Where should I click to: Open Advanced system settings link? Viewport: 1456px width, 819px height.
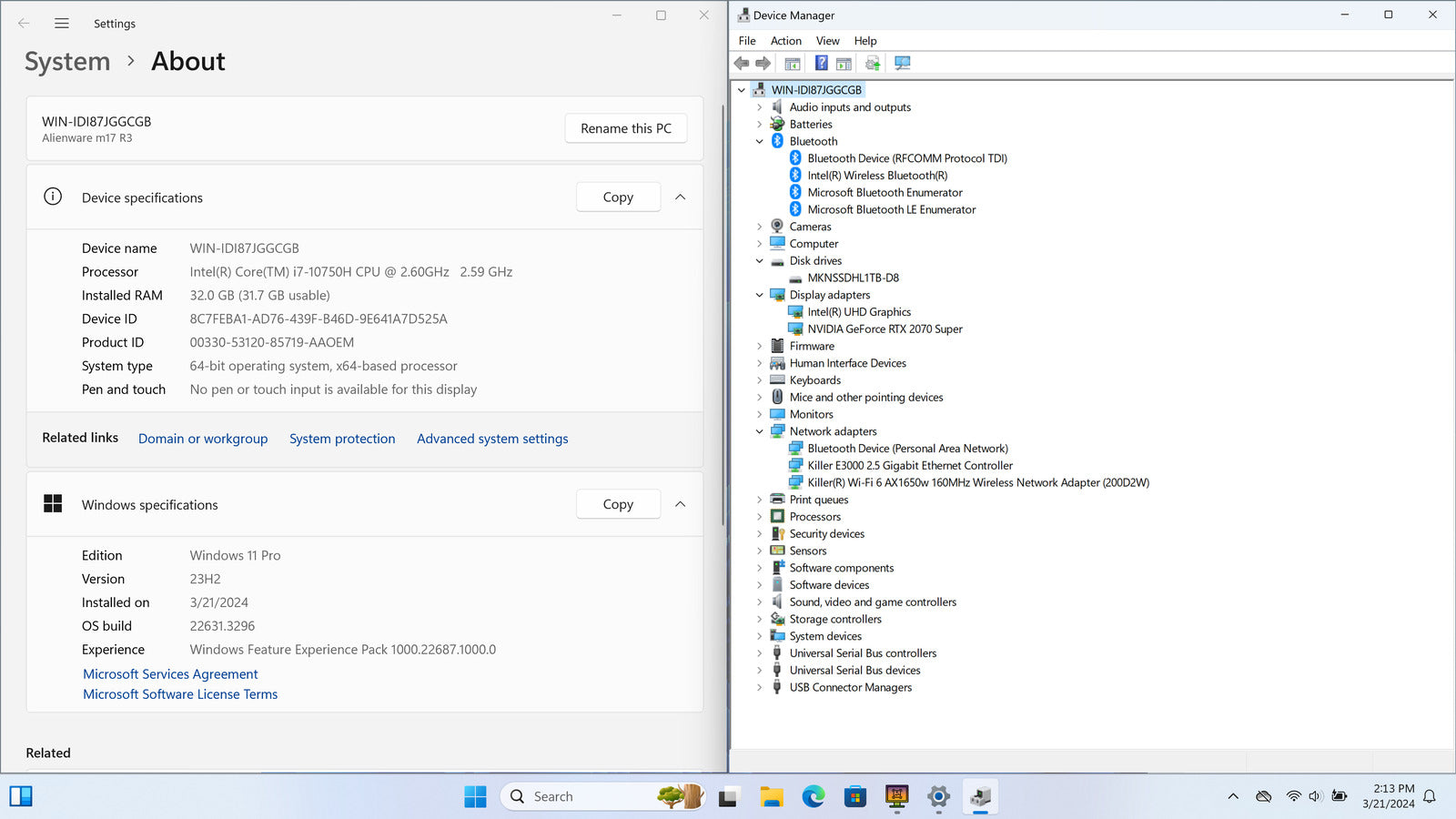point(492,439)
